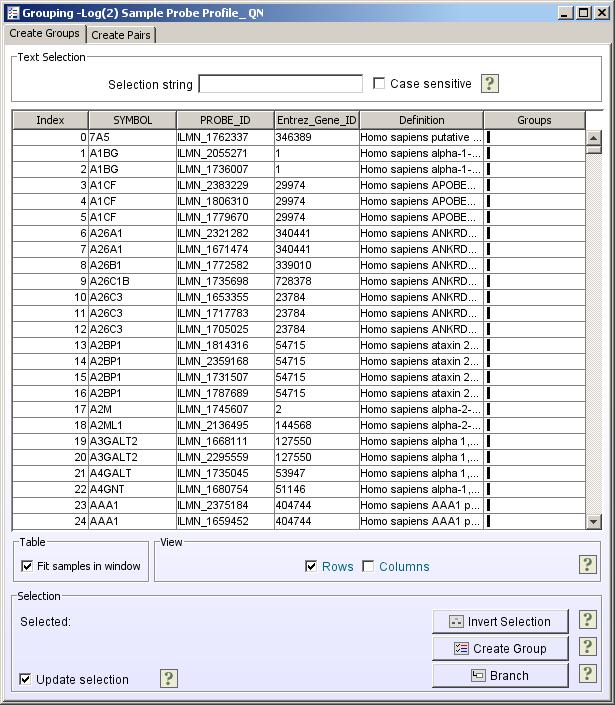Click help icon beside Create Group
The image size is (615, 705).
587,647
